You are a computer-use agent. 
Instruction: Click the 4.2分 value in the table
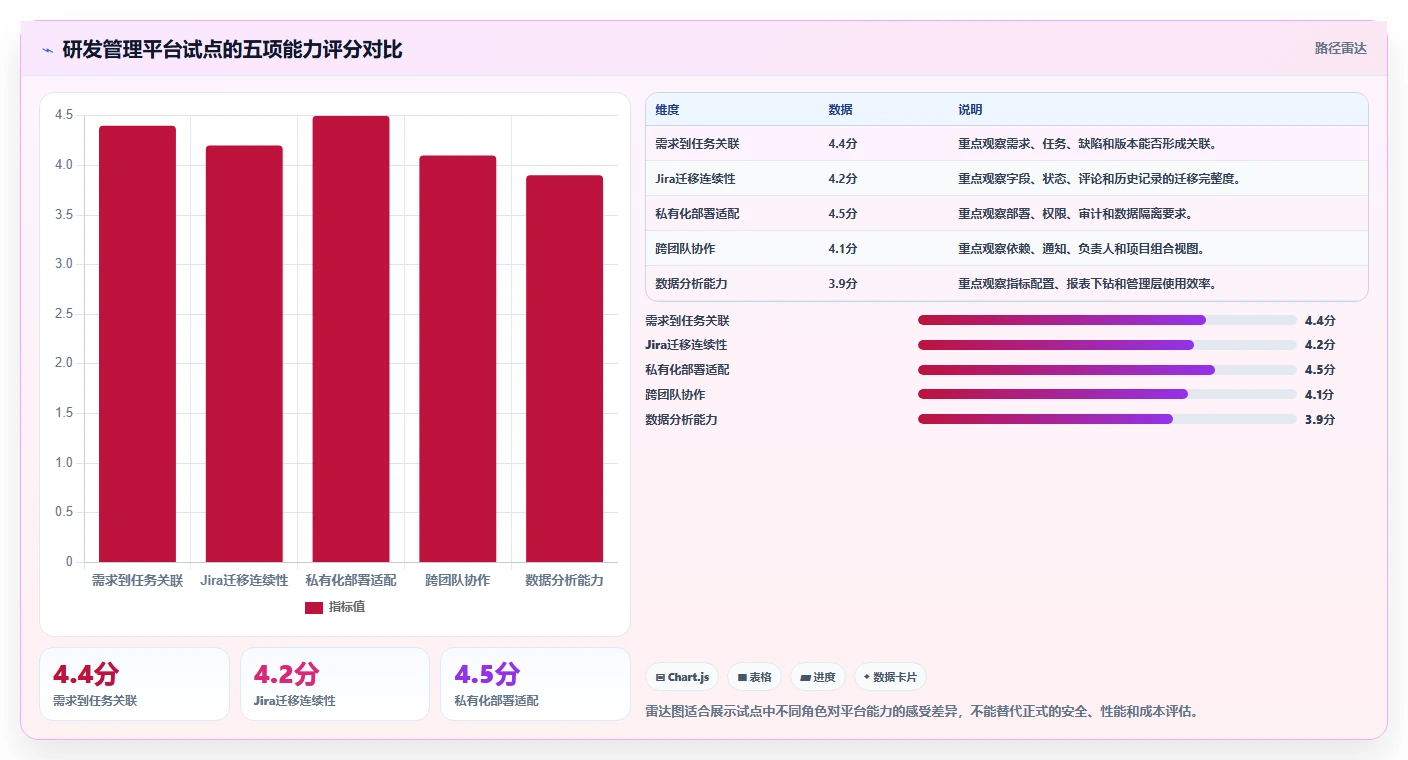click(843, 179)
